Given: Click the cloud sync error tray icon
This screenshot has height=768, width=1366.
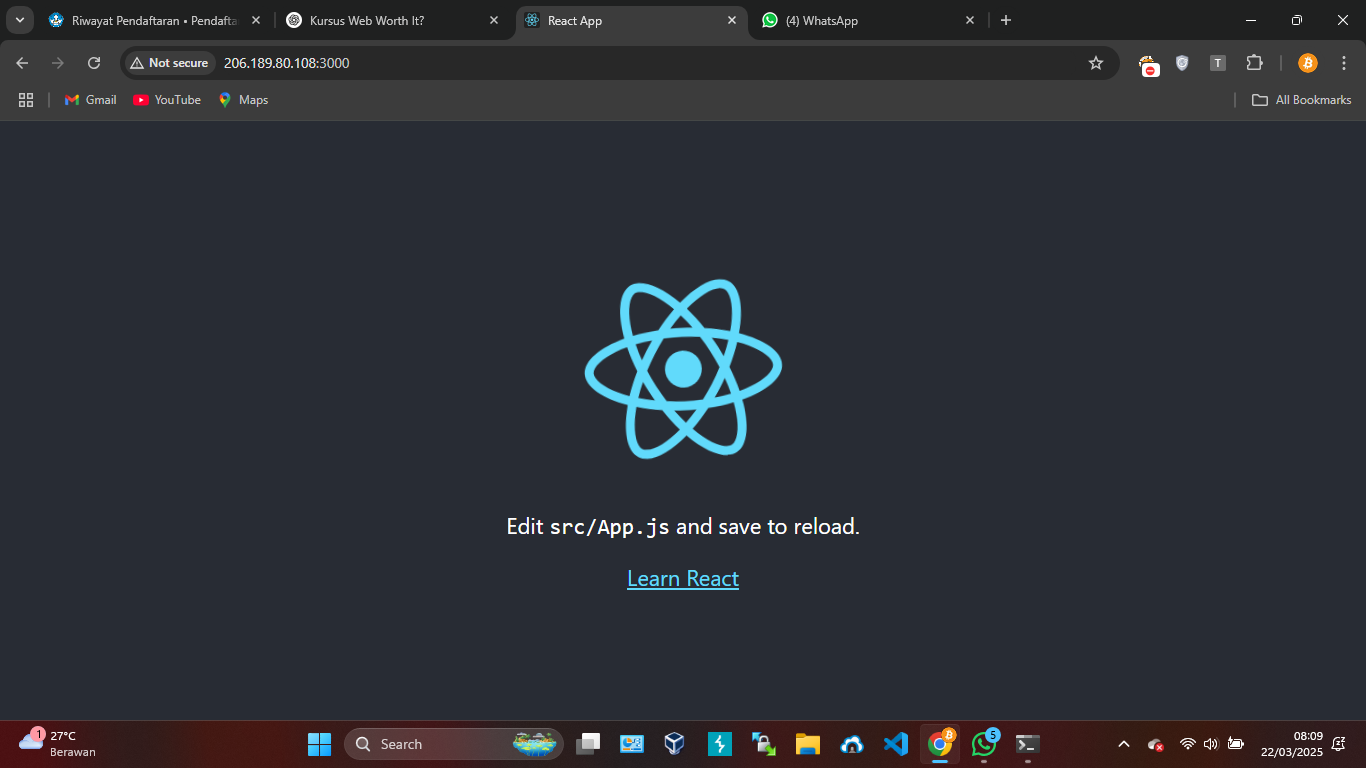Looking at the screenshot, I should pyautogui.click(x=1155, y=744).
